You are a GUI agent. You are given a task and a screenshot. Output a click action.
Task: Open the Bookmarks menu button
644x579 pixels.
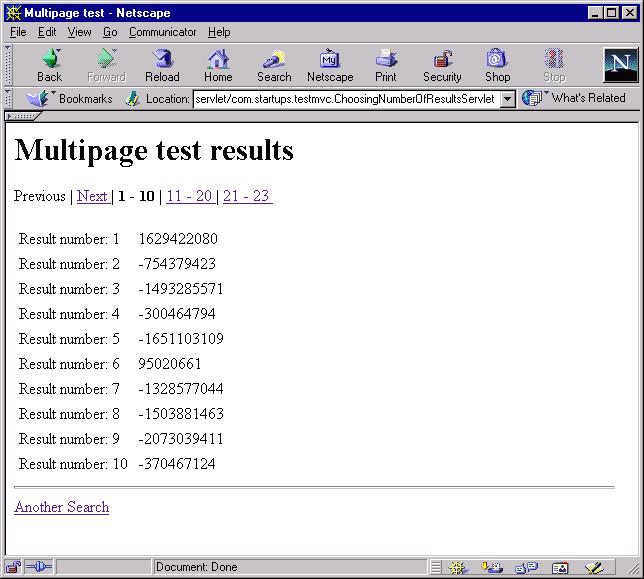70,99
